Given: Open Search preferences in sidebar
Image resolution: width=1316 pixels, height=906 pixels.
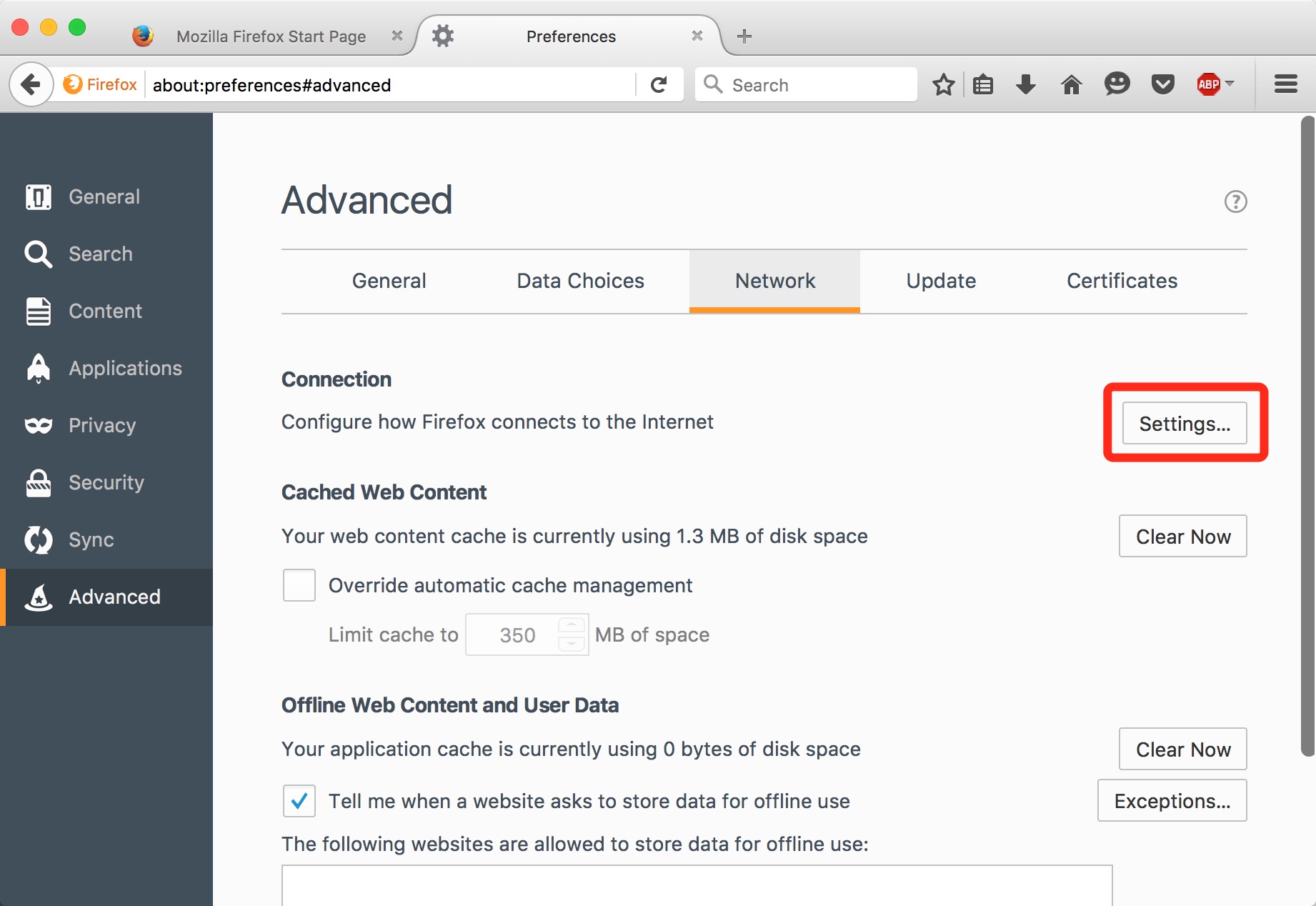Looking at the screenshot, I should (106, 254).
